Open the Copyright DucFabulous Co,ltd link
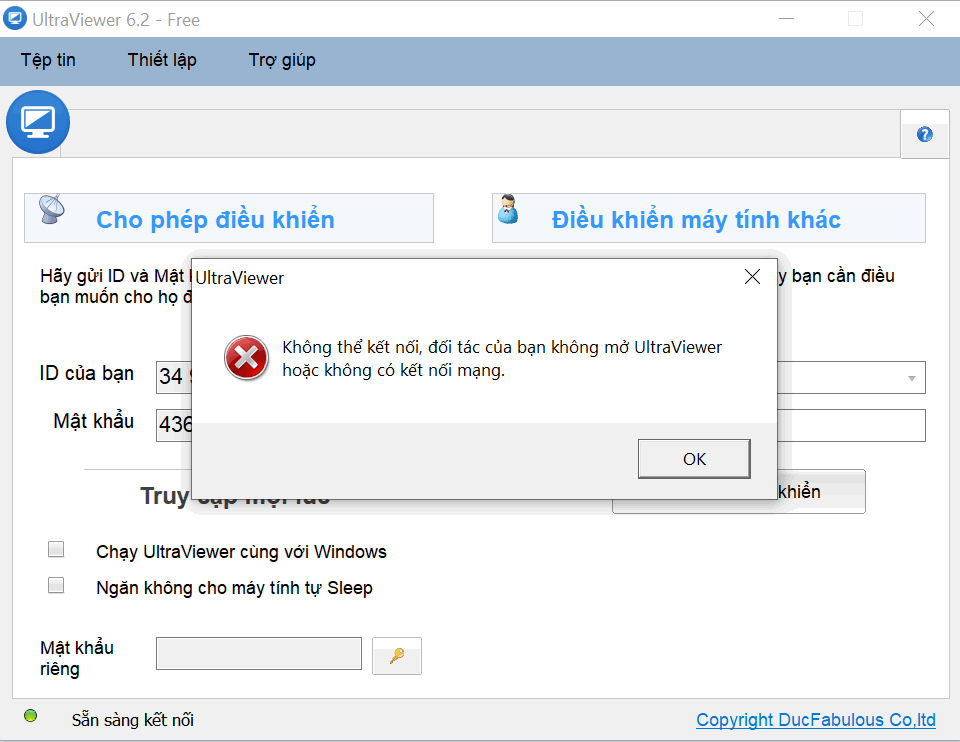 (816, 720)
